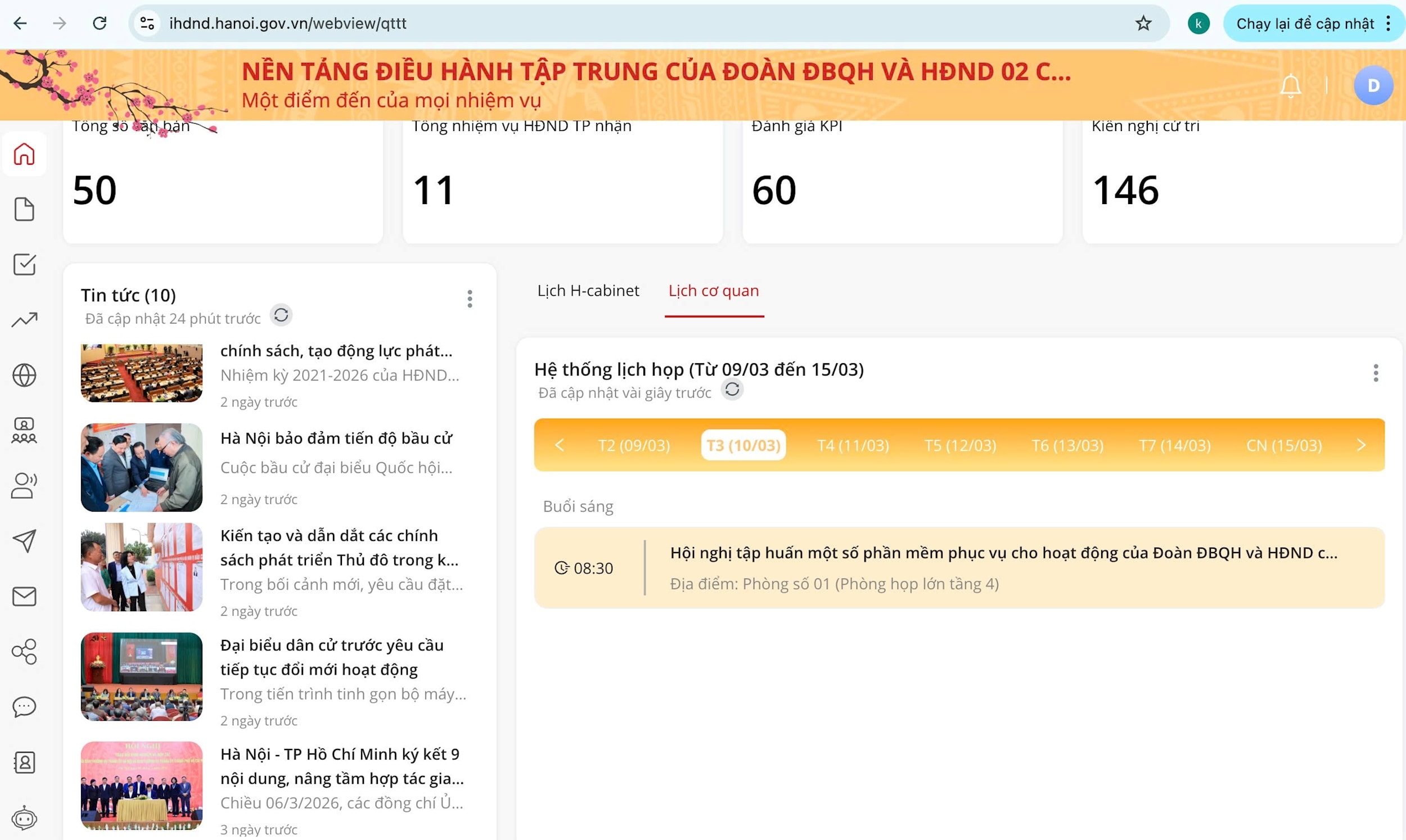1406x840 pixels.
Task: Open the 08:30 Hội nghị tập huấn meeting
Action: pyautogui.click(x=959, y=568)
